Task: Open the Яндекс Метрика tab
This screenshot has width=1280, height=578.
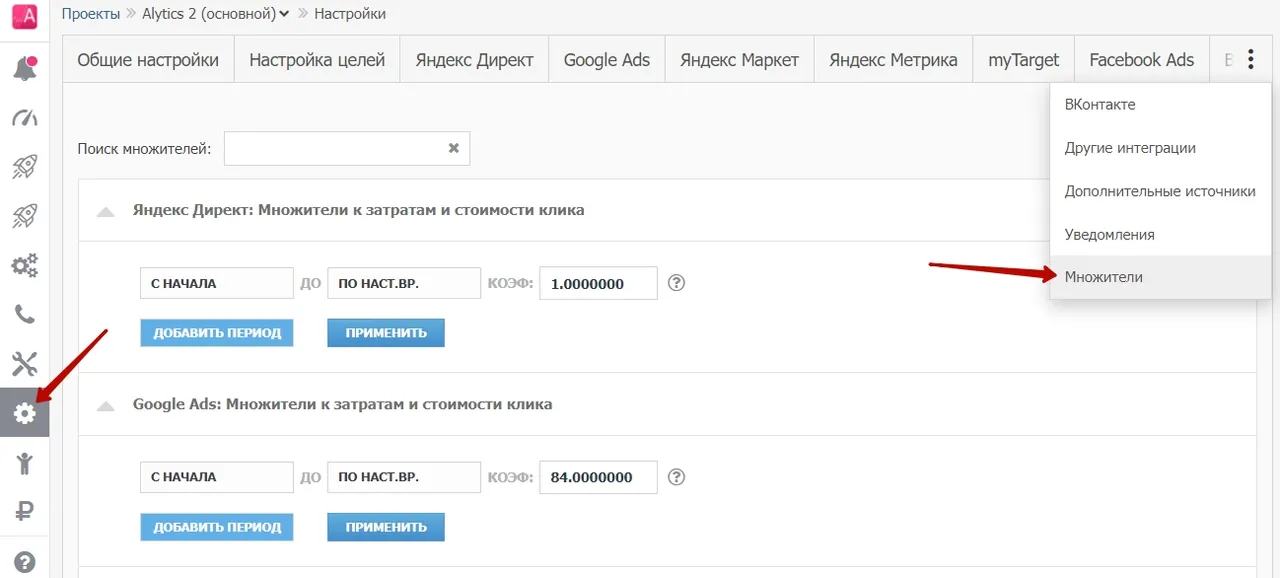Action: [x=894, y=60]
